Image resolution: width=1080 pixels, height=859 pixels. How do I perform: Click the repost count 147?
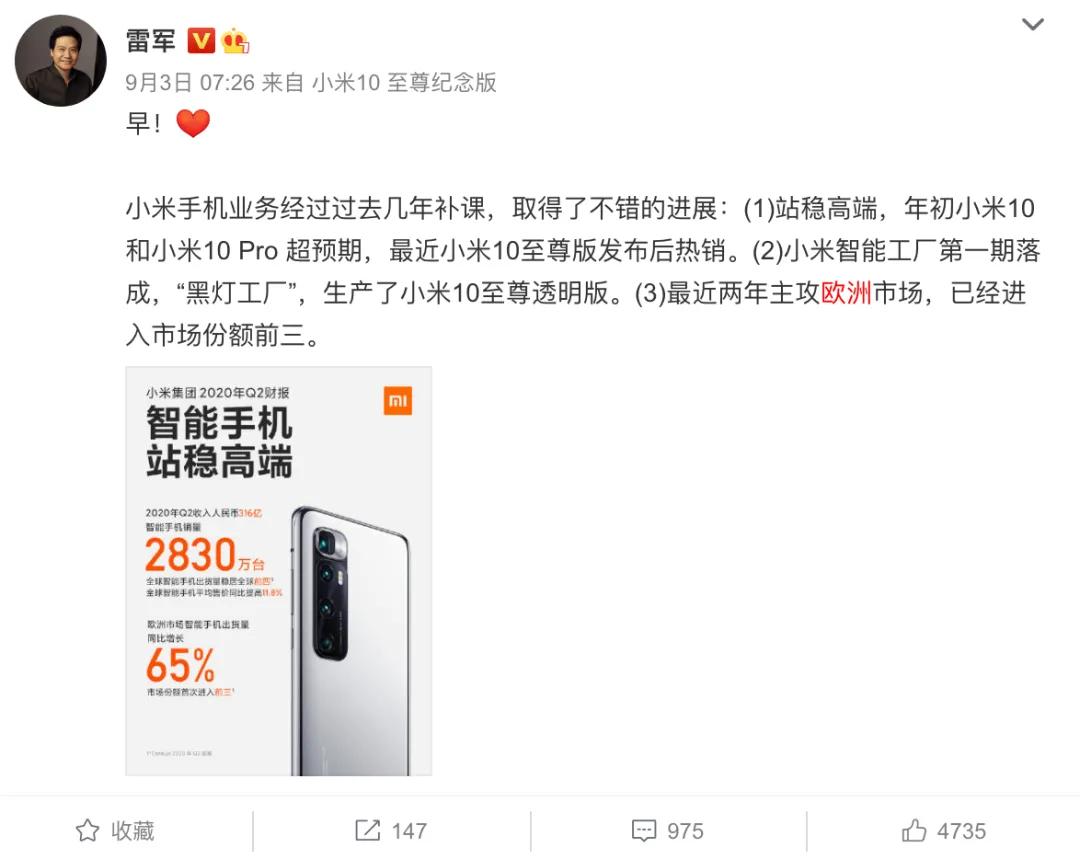click(409, 831)
